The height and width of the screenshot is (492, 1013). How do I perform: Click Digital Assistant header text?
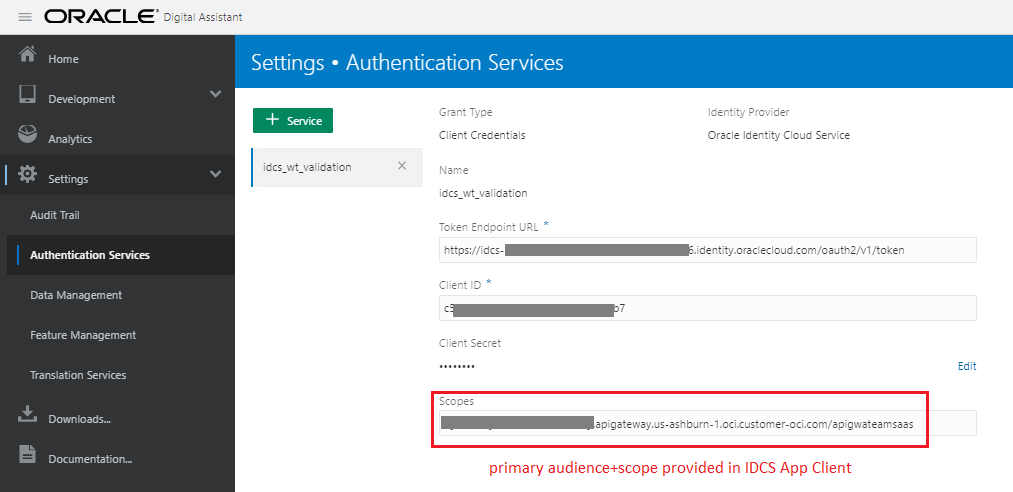(203, 17)
